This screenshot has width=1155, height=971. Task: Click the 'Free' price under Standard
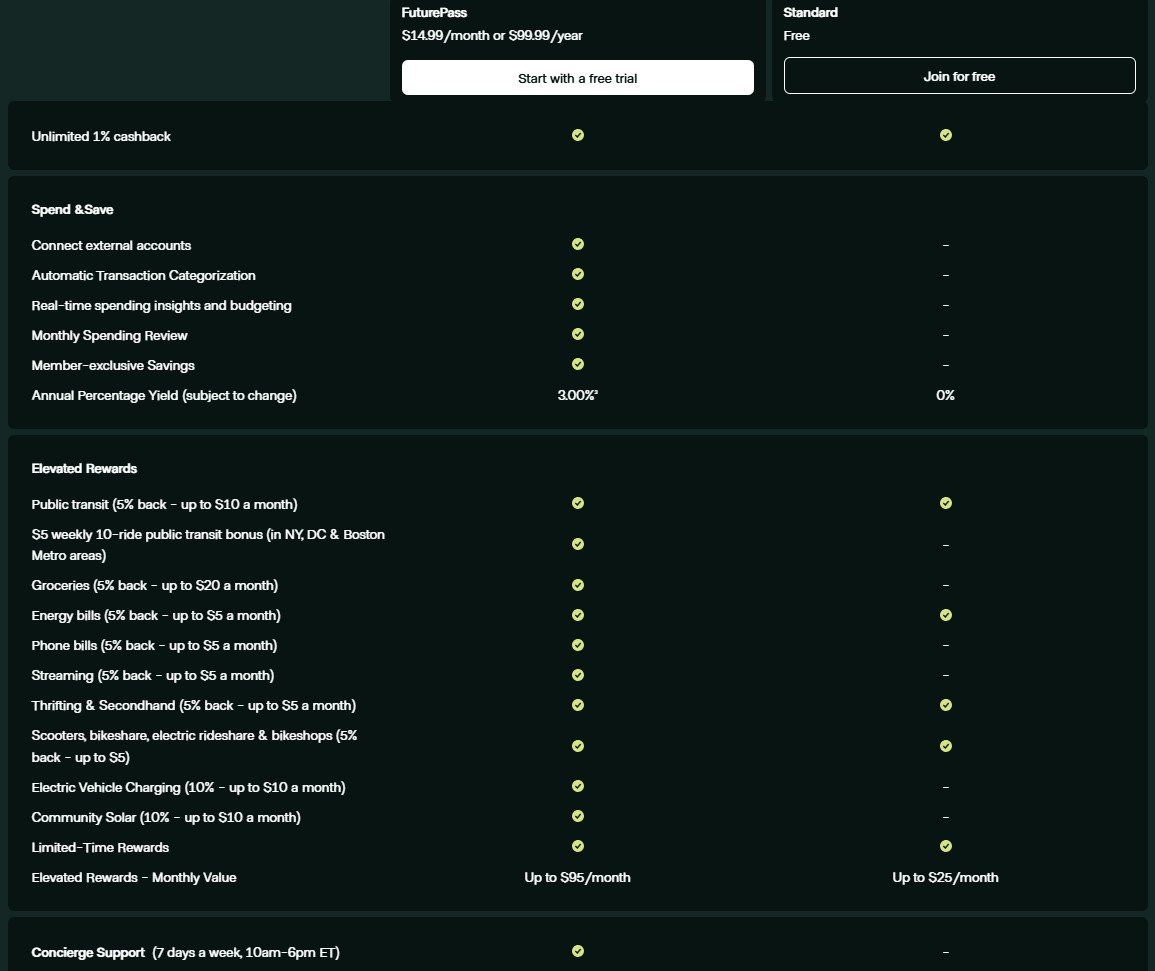[x=796, y=35]
